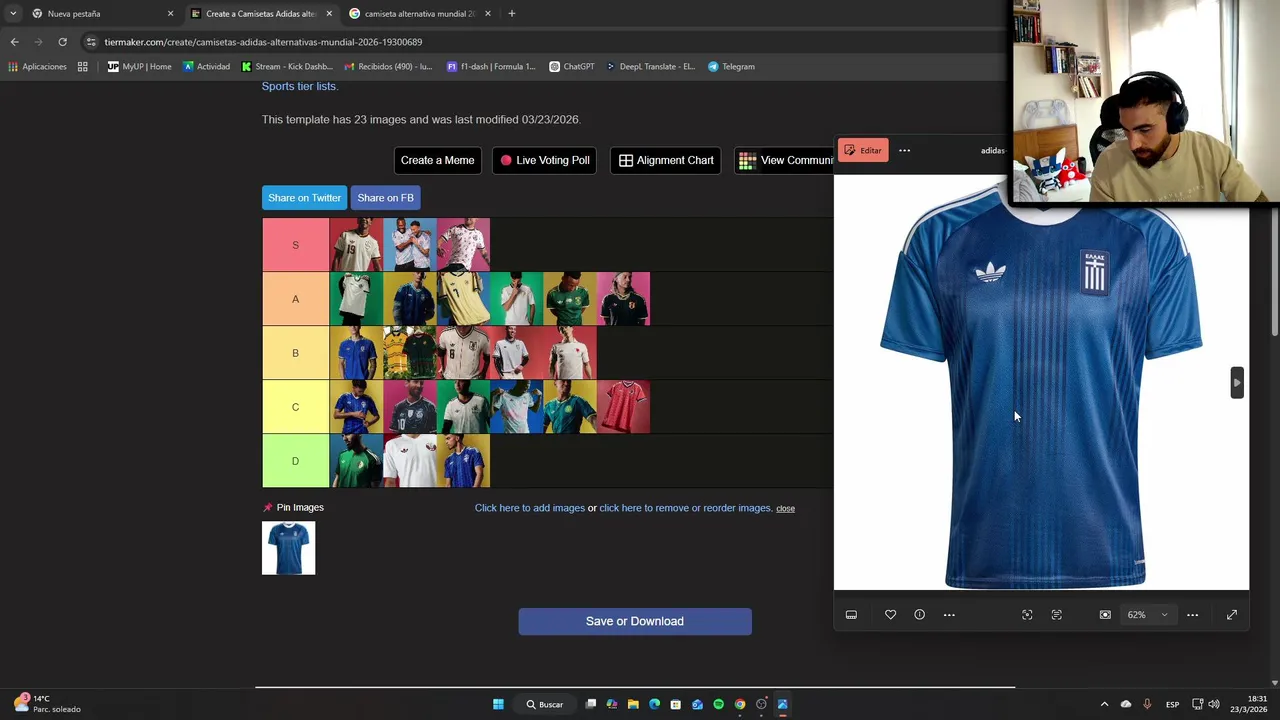
Task: Show file info in Photos viewer
Action: click(919, 615)
